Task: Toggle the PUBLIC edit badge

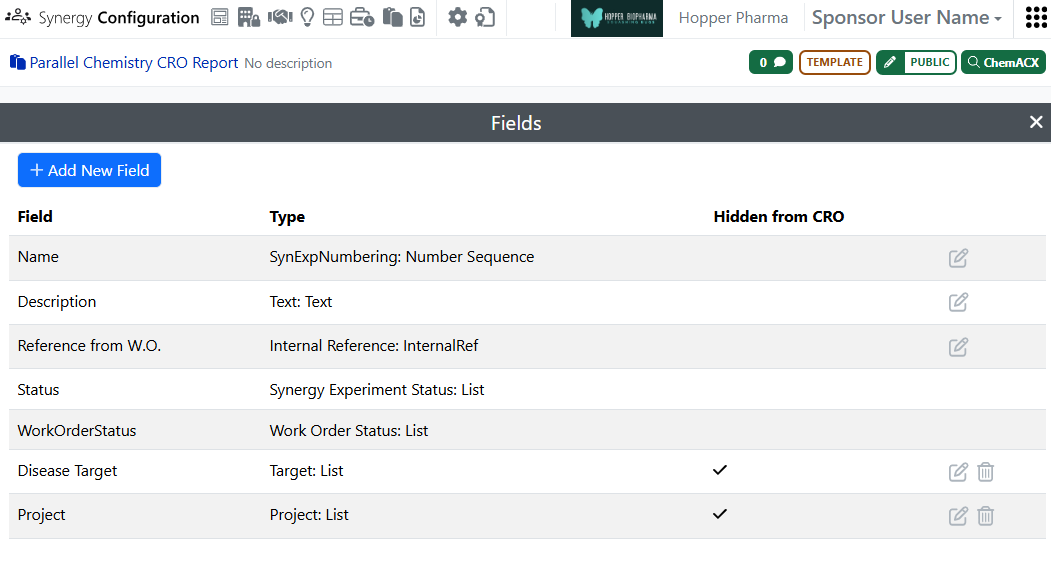Action: tap(916, 62)
